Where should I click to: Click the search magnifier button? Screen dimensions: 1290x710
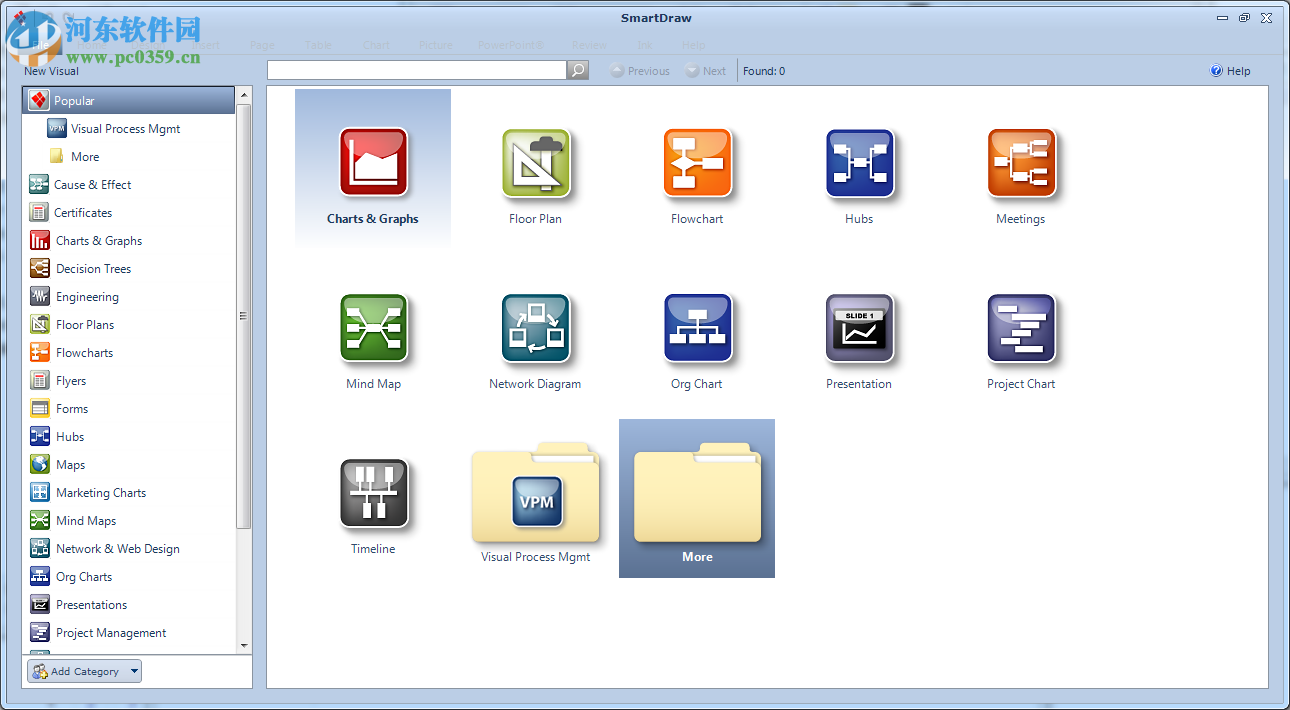[578, 71]
